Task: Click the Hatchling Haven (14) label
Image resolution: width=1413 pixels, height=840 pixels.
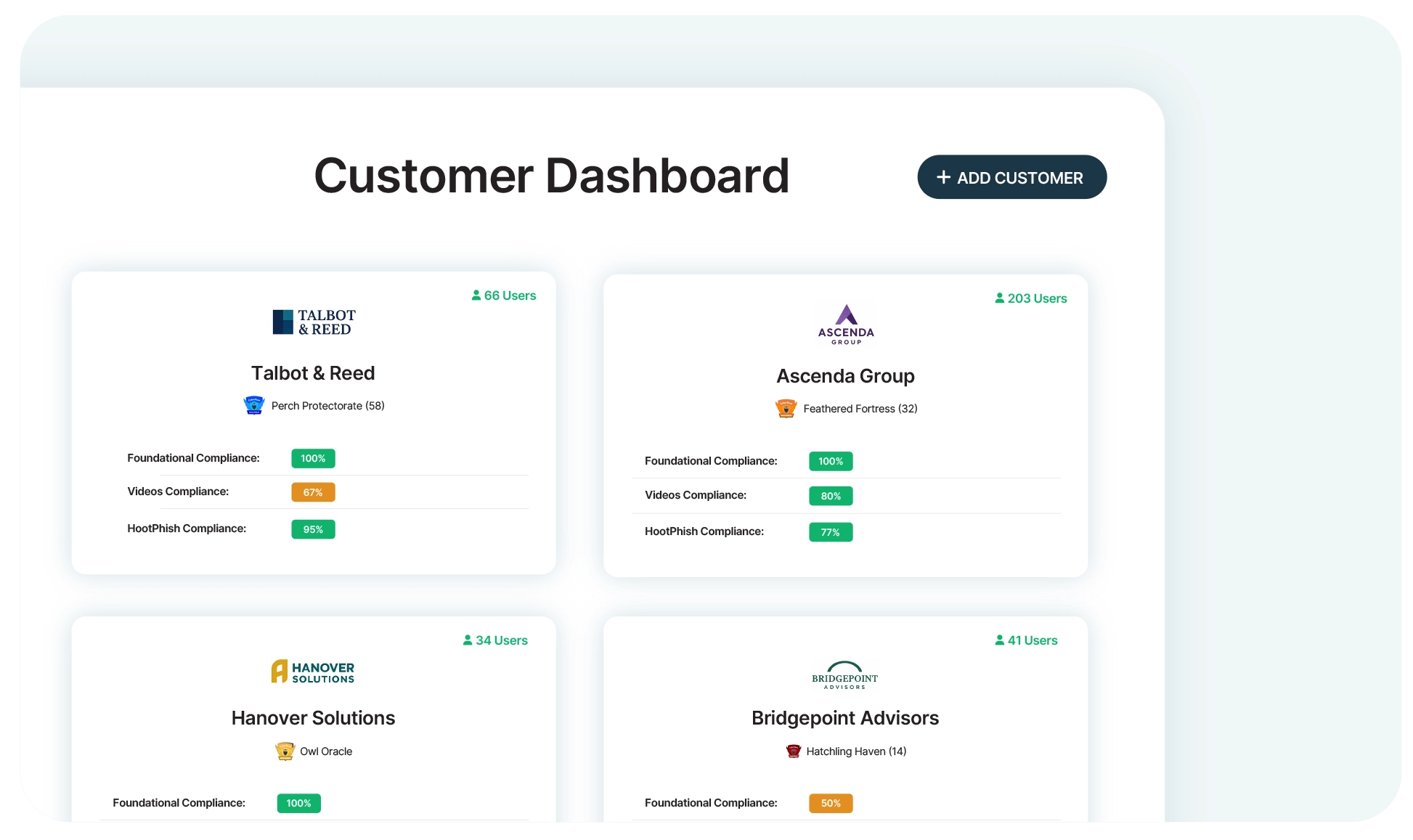Action: [856, 751]
